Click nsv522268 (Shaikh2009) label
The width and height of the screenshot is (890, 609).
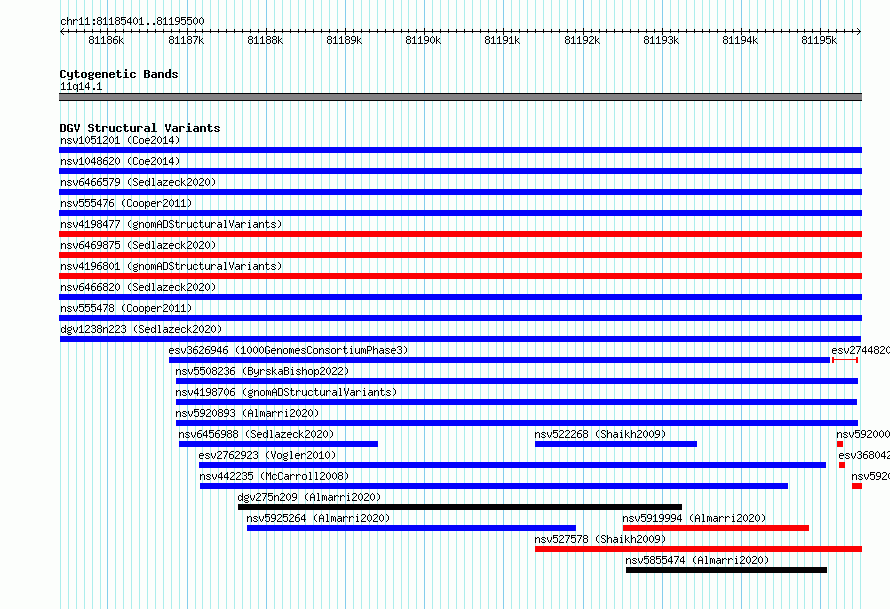pos(600,434)
